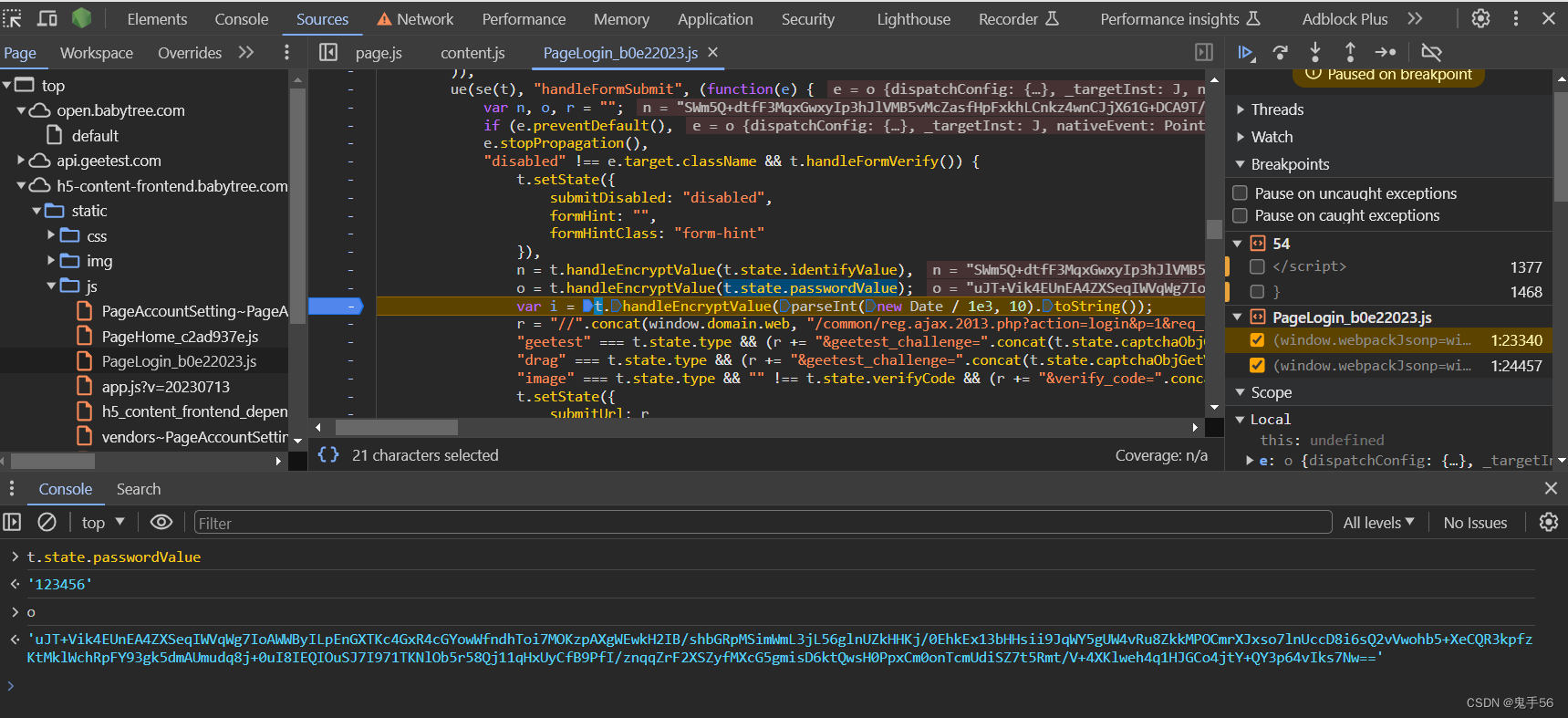Focus the console Filter input
Image resolution: width=1568 pixels, height=718 pixels.
click(x=763, y=523)
